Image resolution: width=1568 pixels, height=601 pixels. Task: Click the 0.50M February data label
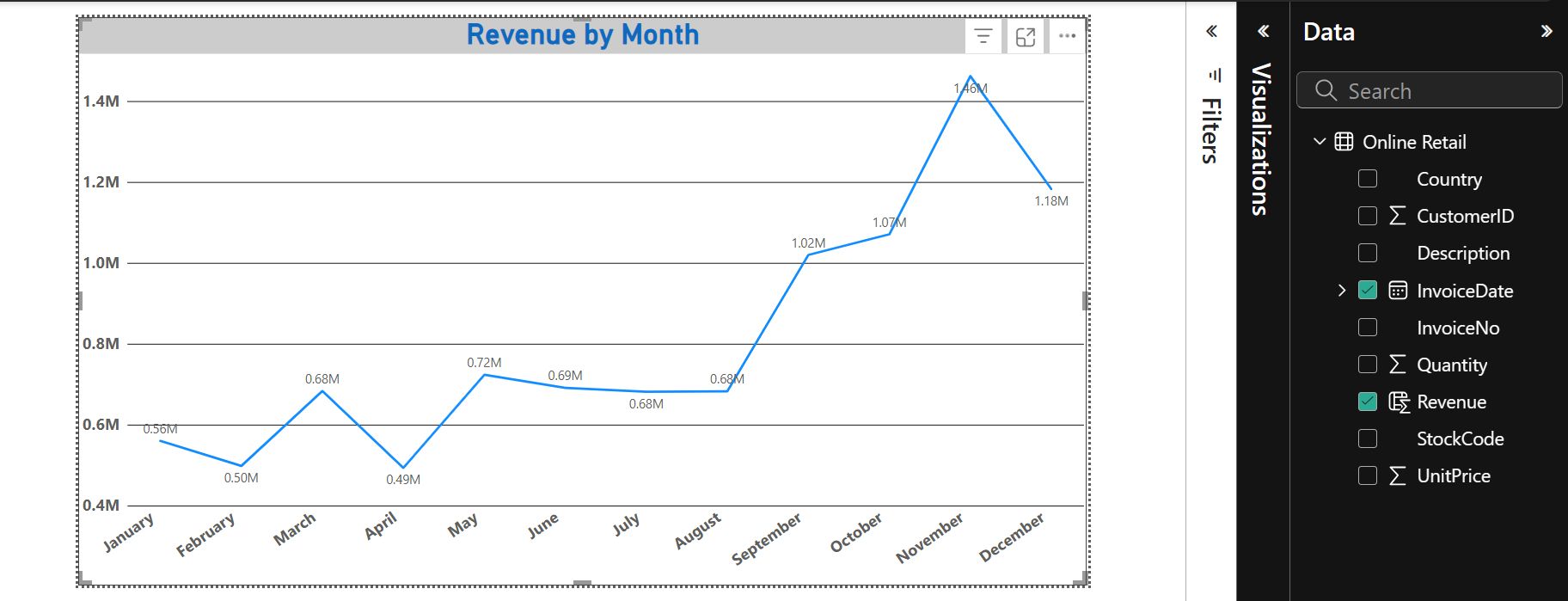point(241,477)
